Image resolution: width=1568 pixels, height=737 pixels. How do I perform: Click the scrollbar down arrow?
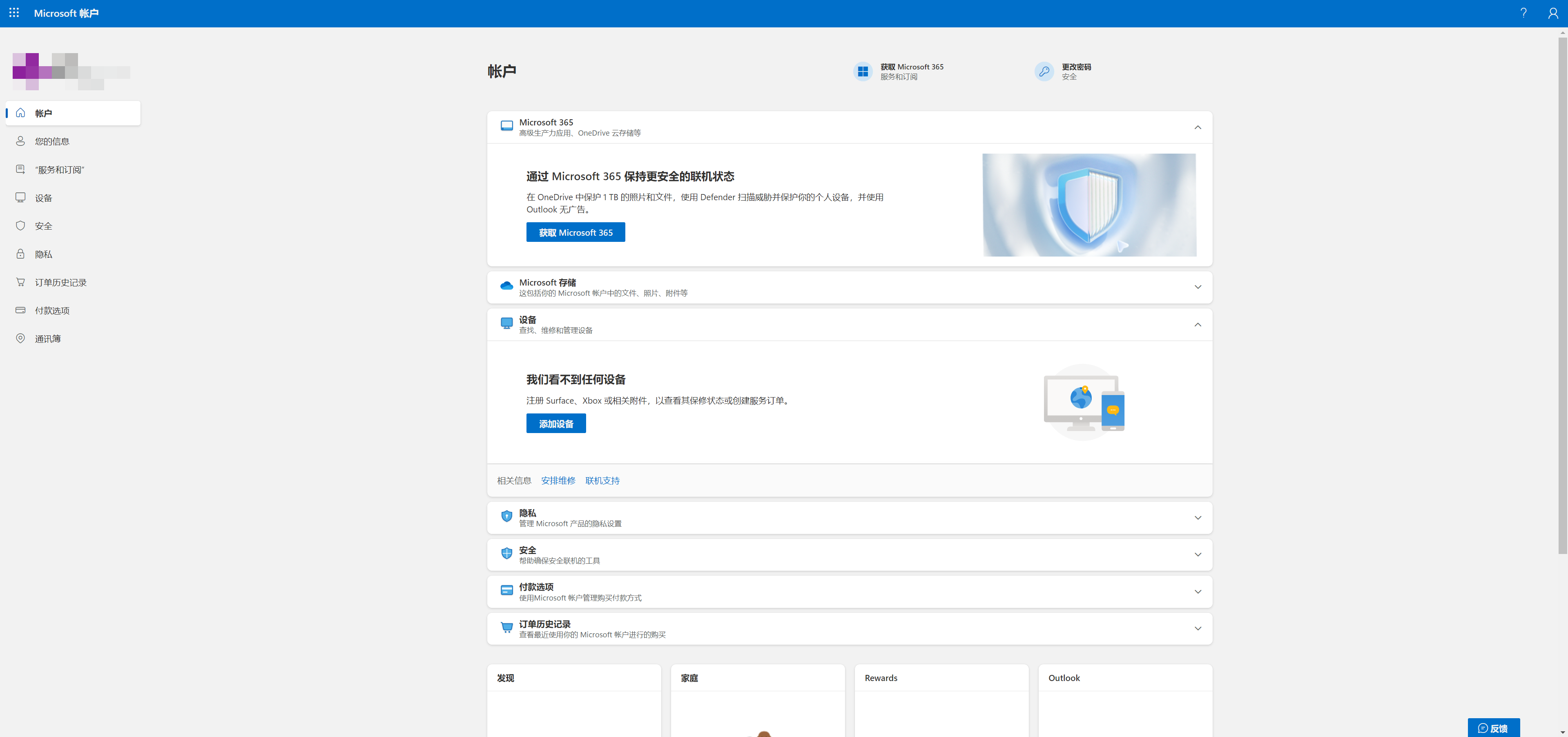1563,732
